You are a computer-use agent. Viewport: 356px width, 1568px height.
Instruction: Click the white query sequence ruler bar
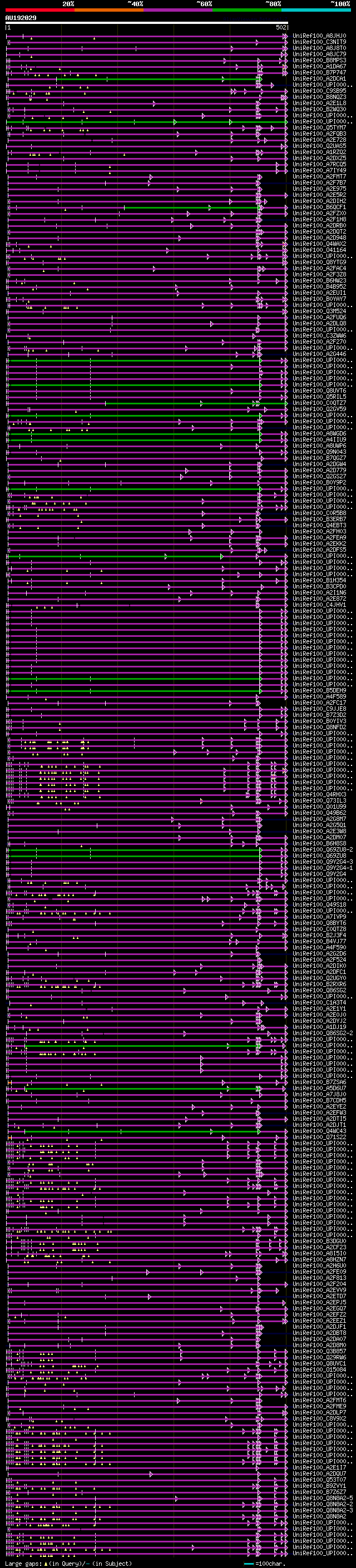147,22
